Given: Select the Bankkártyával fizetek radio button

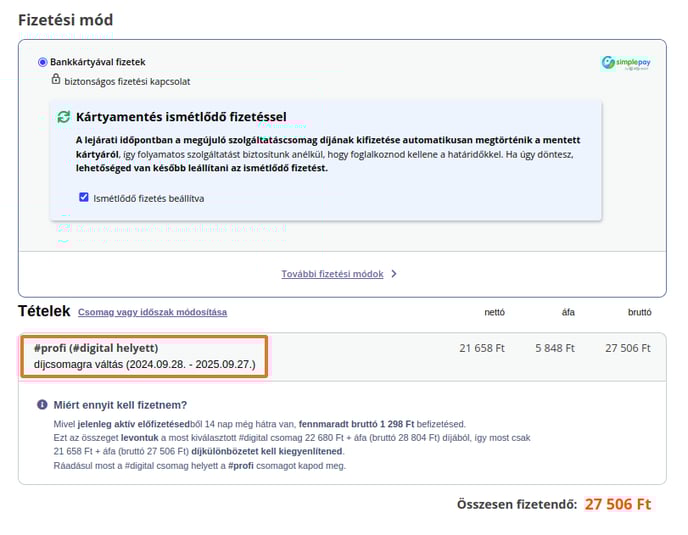Looking at the screenshot, I should 43,62.
